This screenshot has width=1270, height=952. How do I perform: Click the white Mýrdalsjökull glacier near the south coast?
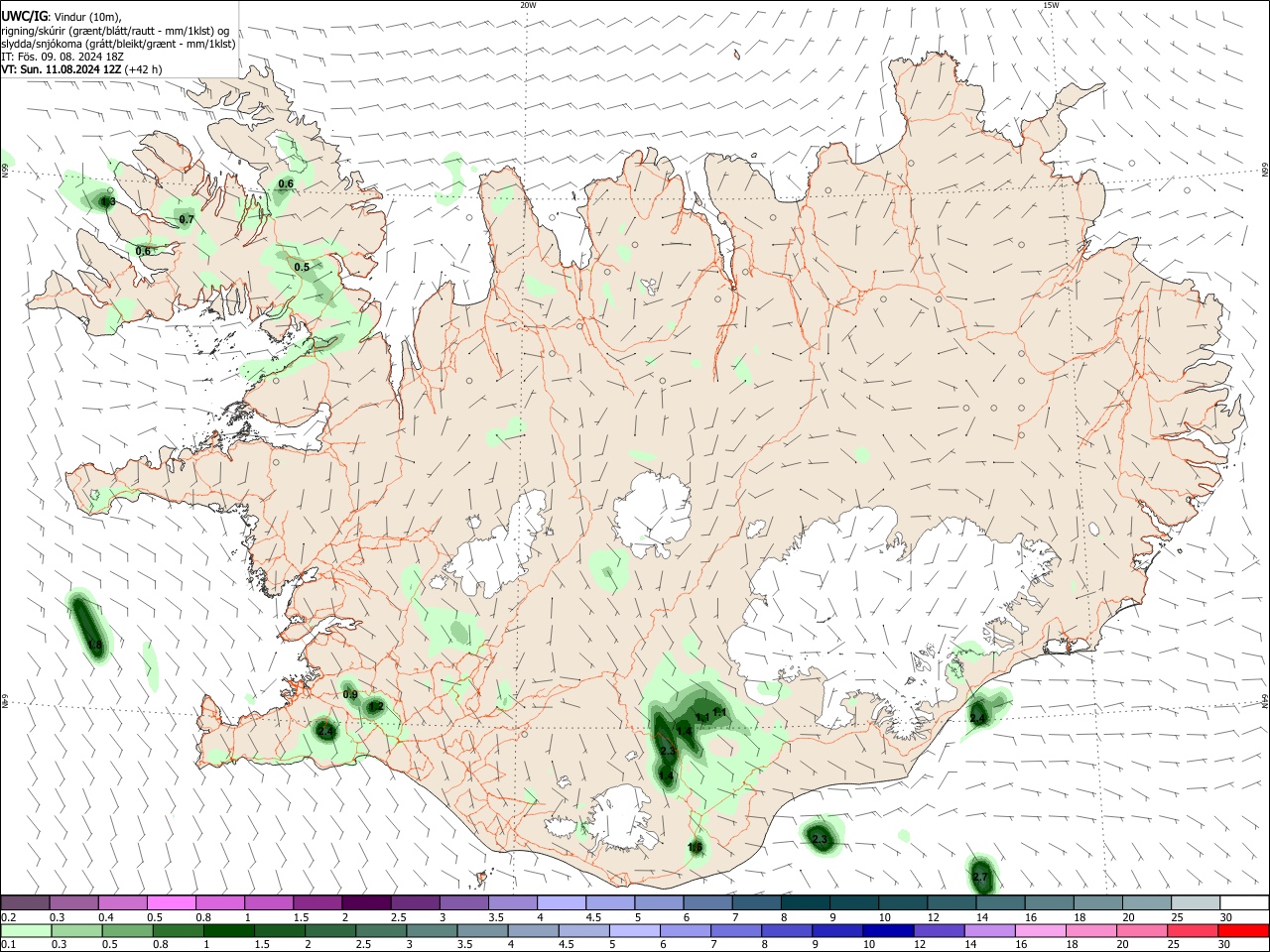click(x=620, y=818)
